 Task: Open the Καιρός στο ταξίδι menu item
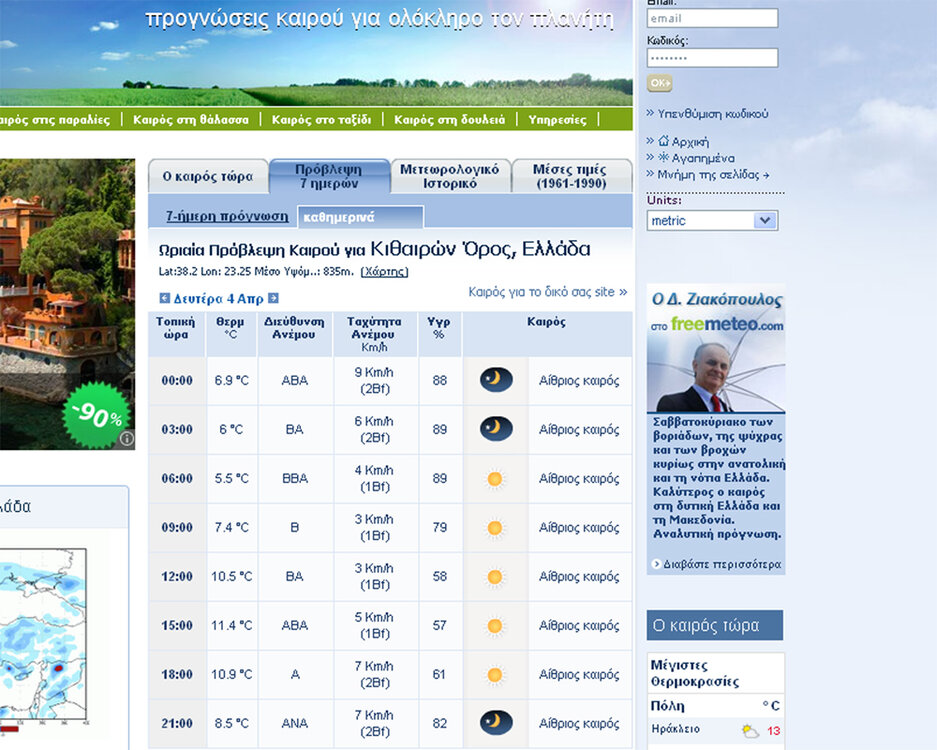(321, 119)
